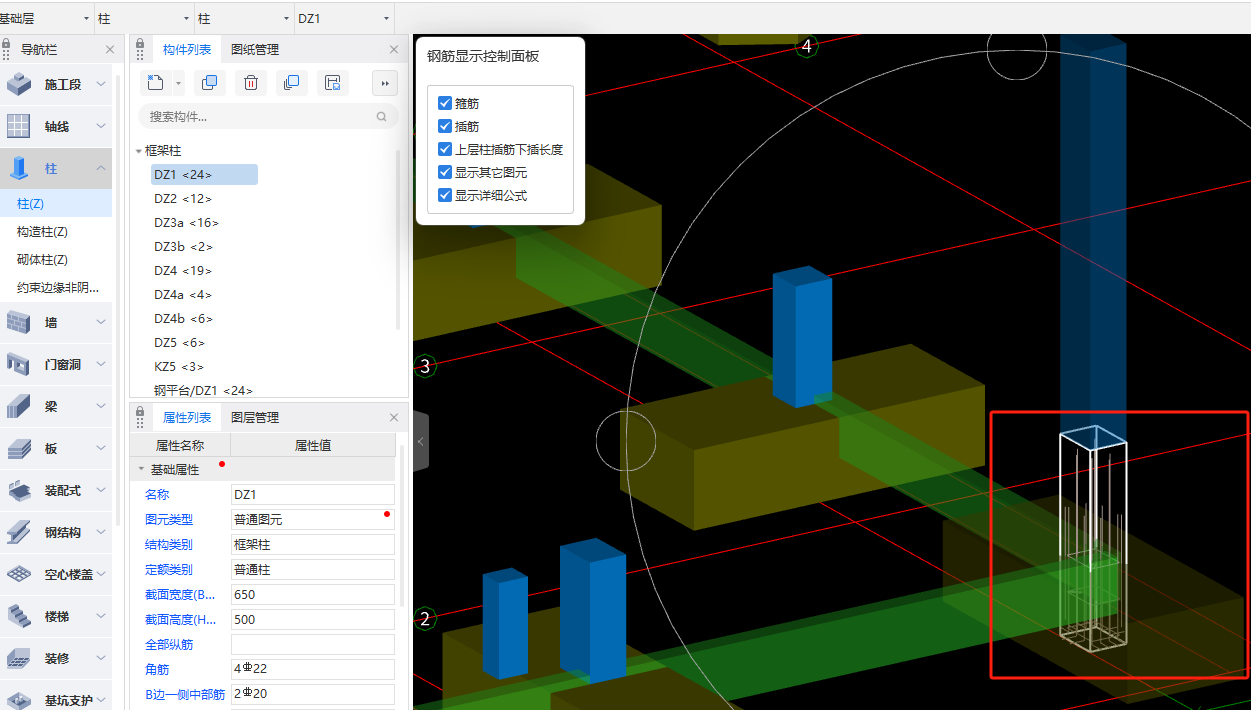Click the save component archive icon
The height and width of the screenshot is (710, 1251).
pos(333,83)
